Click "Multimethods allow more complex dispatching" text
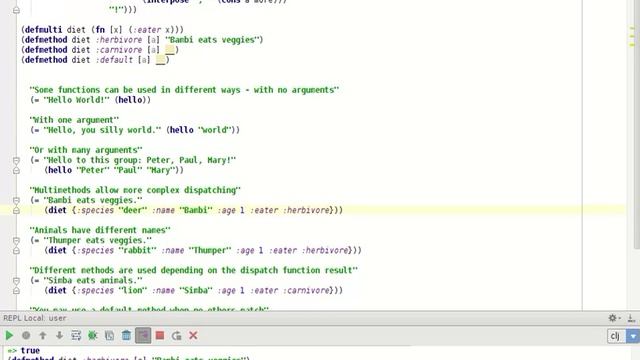Image resolution: width=640 pixels, height=360 pixels. tap(135, 190)
